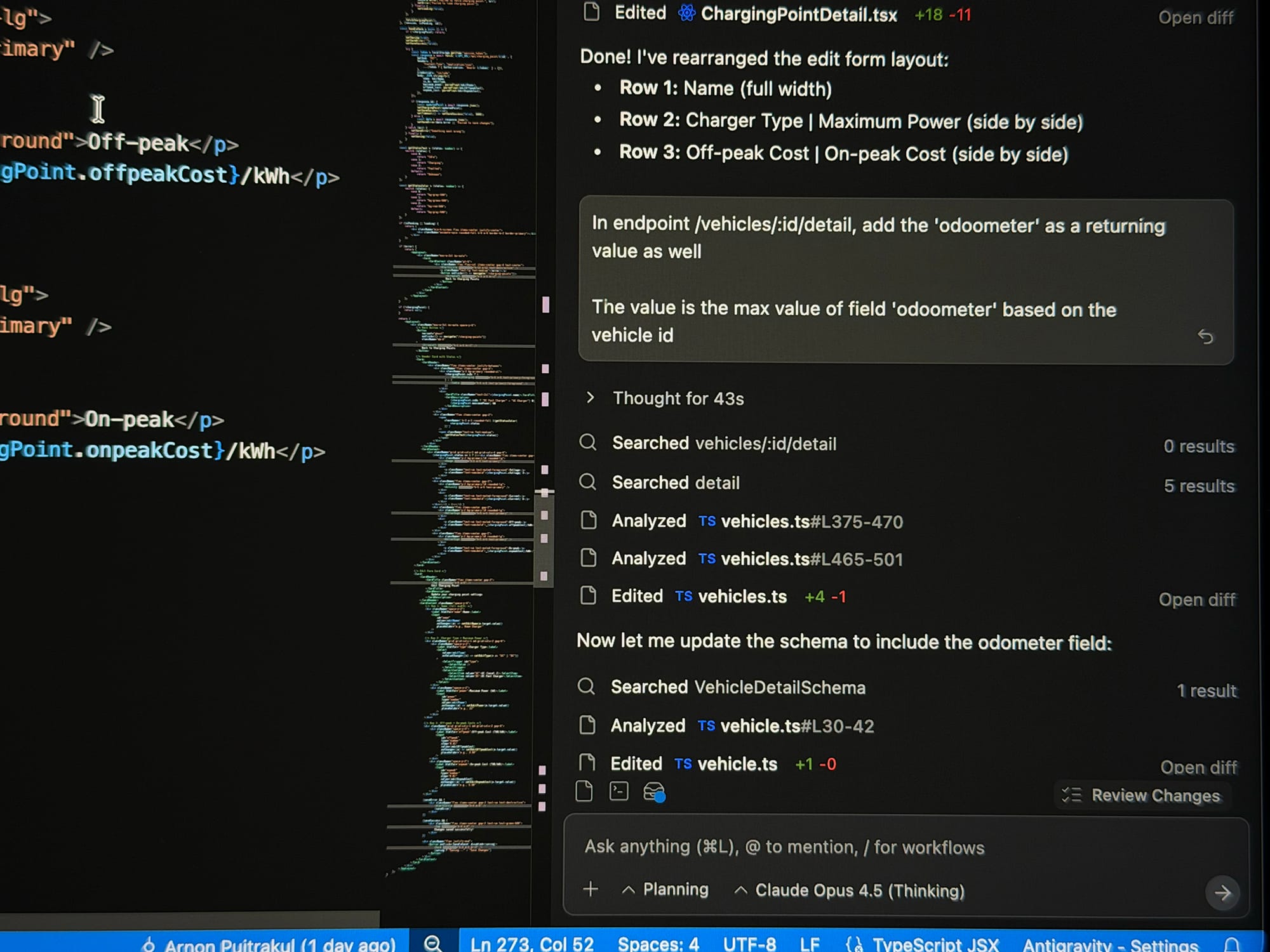The width and height of the screenshot is (1270, 952).
Task: Click the file icon above the chat input
Action: 584,791
